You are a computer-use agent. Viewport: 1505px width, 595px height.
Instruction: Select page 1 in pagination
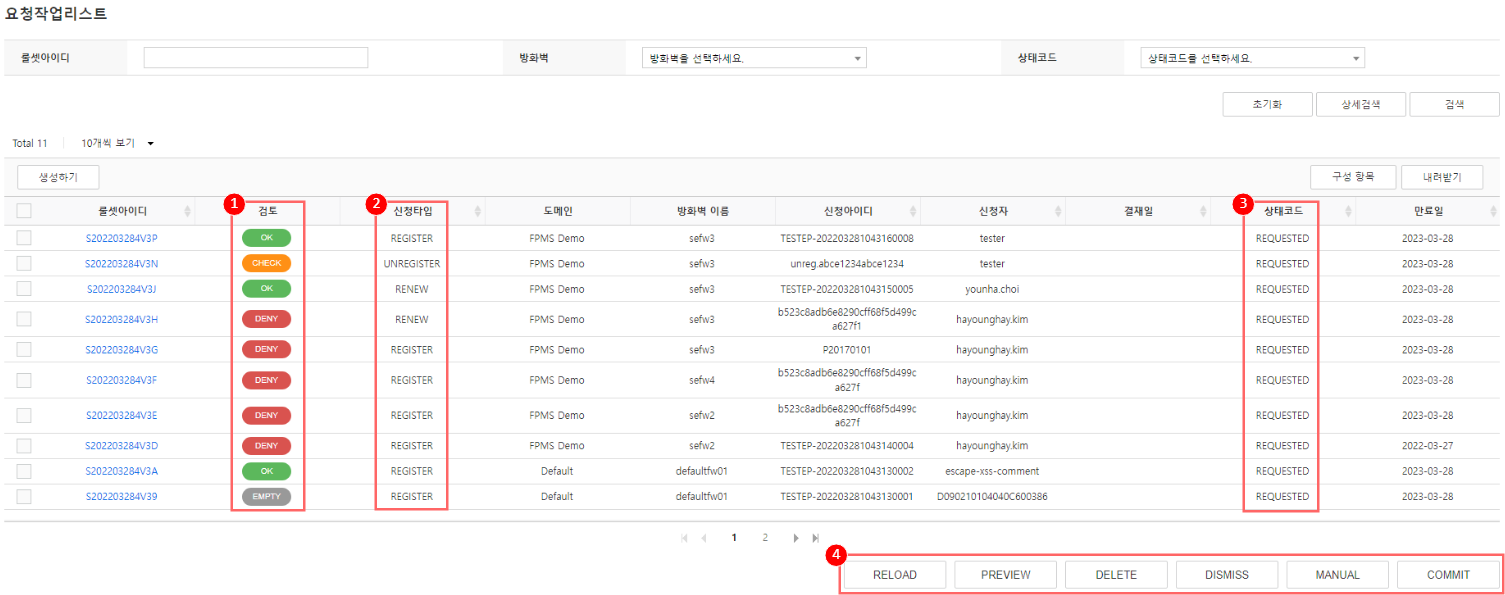click(x=734, y=538)
